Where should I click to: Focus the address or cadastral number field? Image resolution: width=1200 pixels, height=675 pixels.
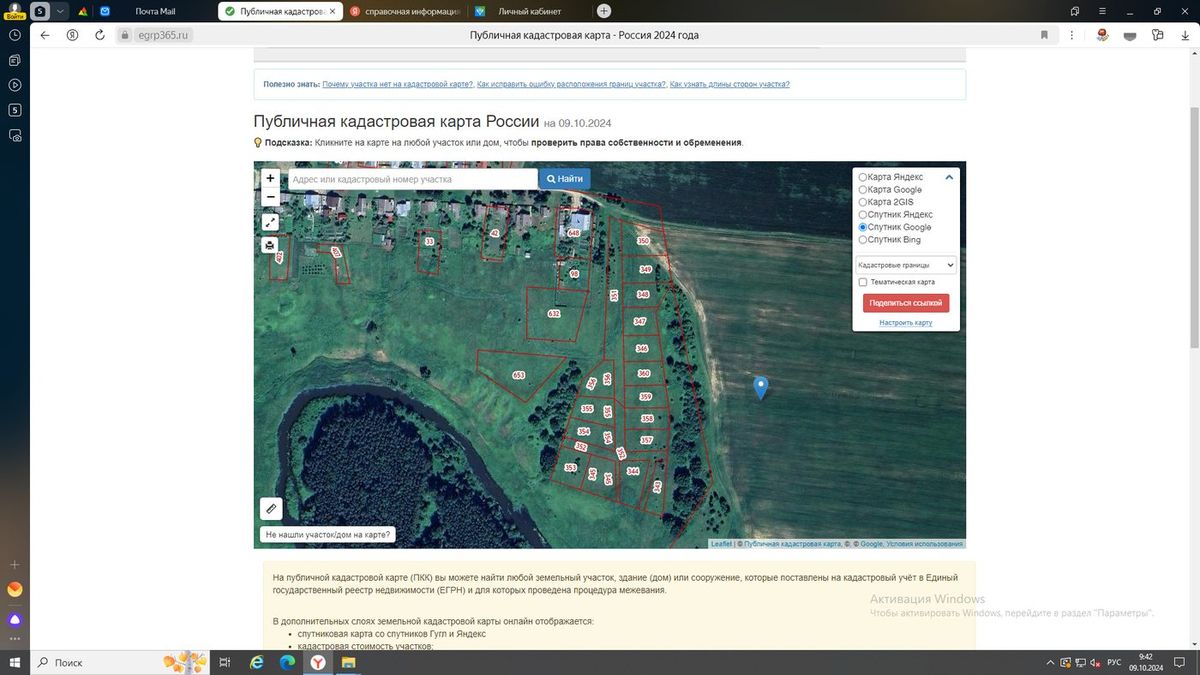[x=413, y=179]
